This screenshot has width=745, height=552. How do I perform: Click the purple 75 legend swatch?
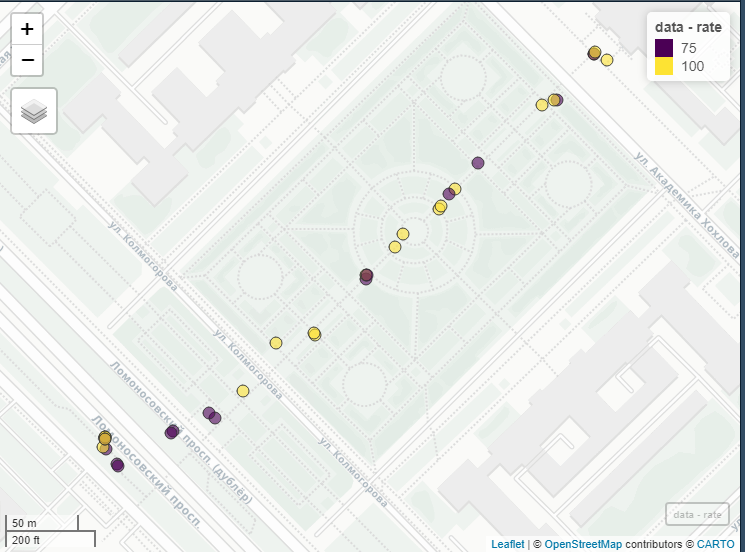663,48
